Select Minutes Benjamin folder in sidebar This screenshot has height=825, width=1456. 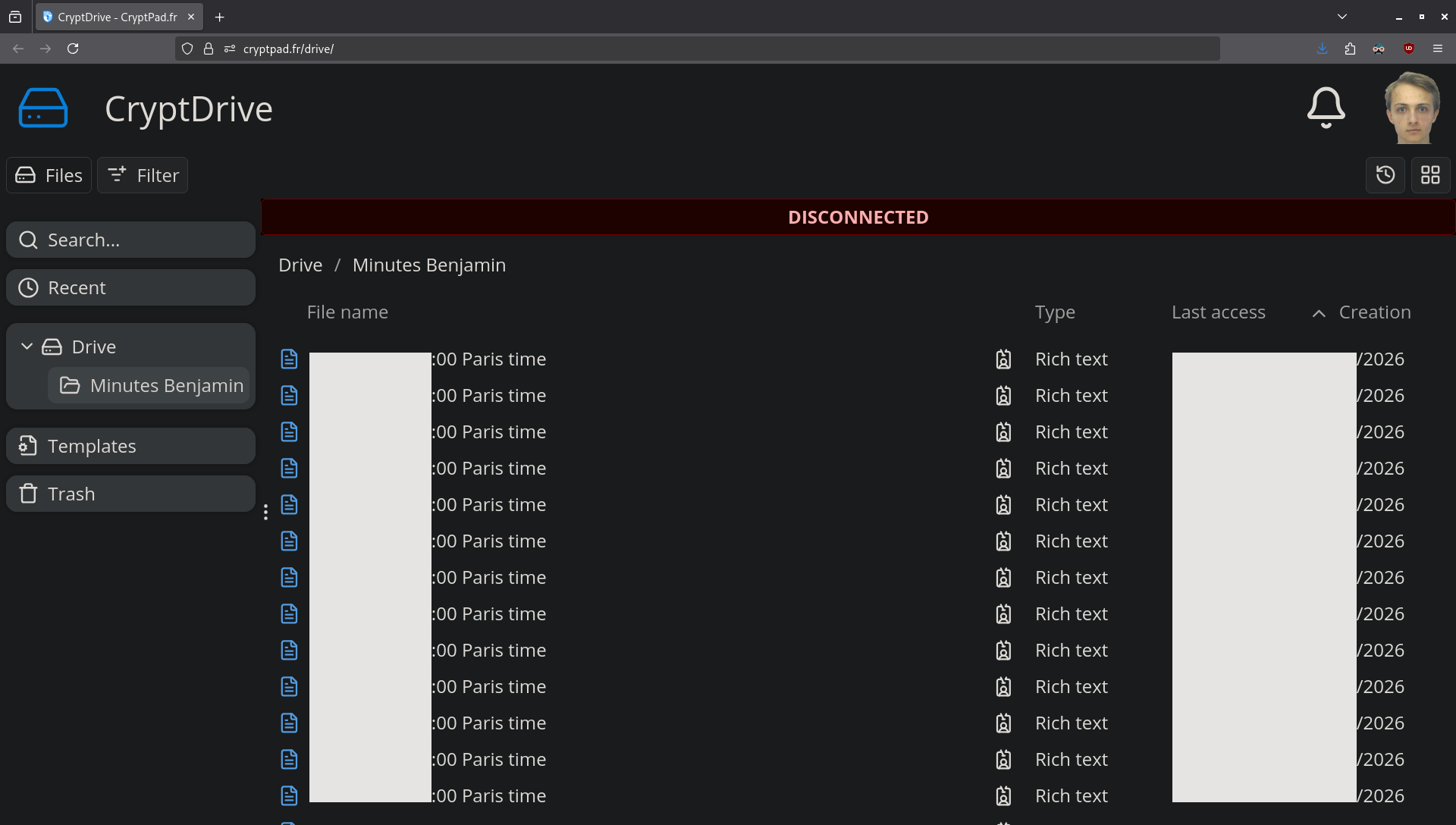tap(149, 385)
